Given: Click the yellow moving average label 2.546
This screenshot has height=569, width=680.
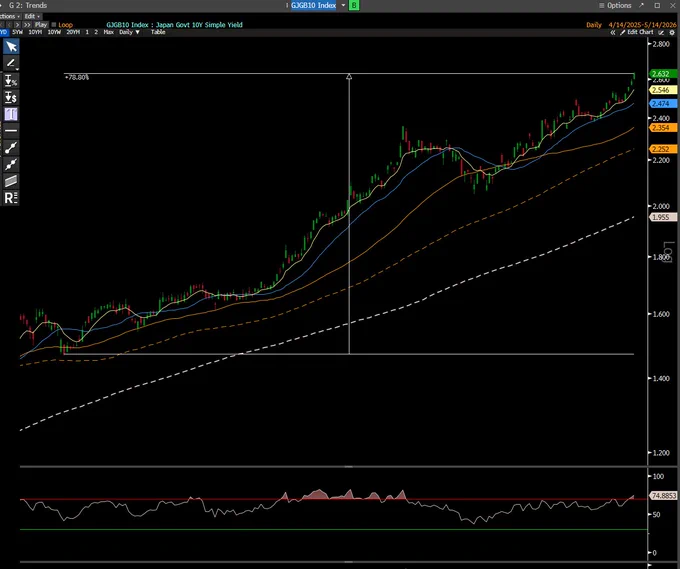Looking at the screenshot, I should tap(663, 90).
